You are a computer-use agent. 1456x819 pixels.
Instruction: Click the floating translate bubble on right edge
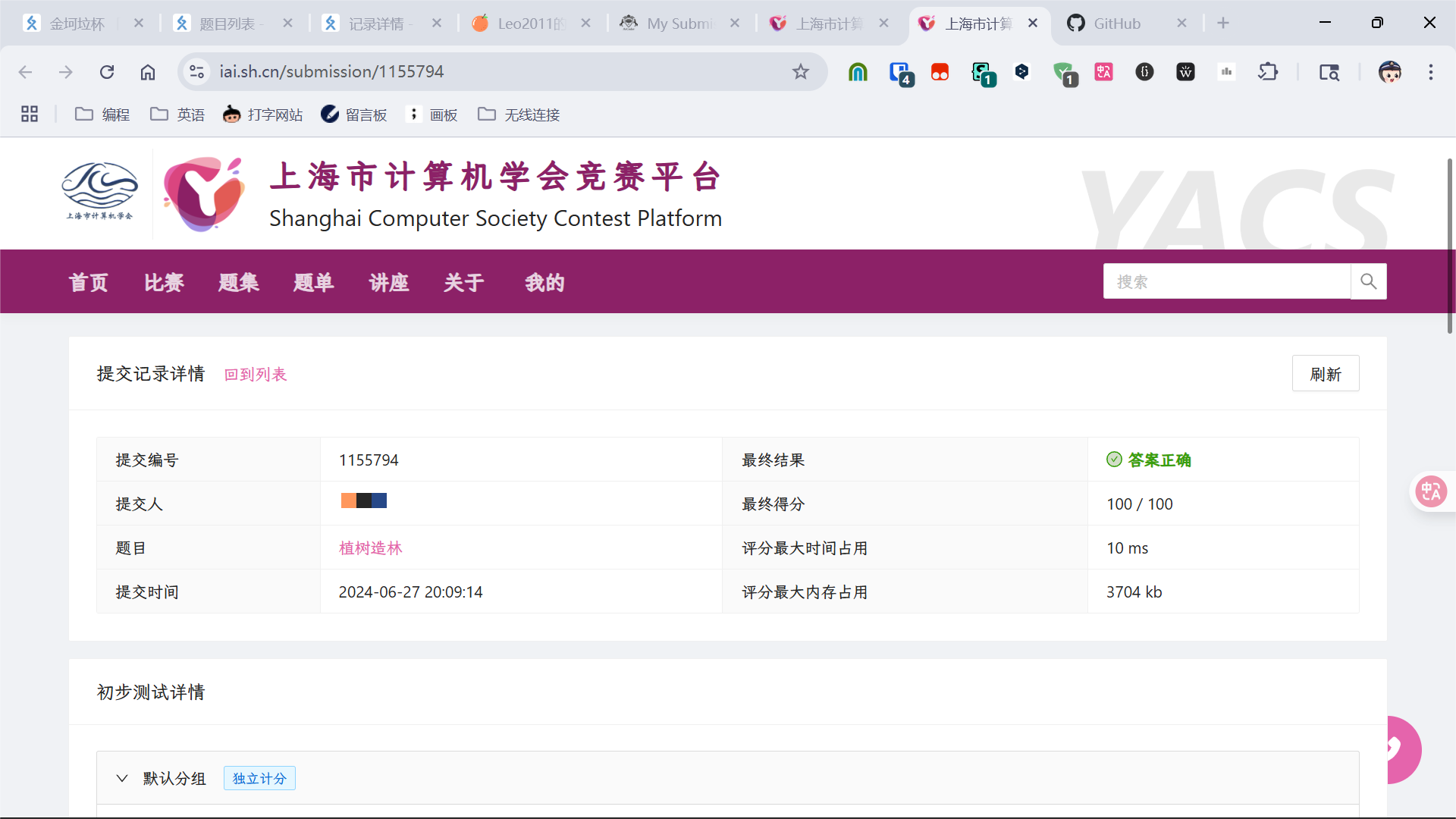pyautogui.click(x=1431, y=492)
